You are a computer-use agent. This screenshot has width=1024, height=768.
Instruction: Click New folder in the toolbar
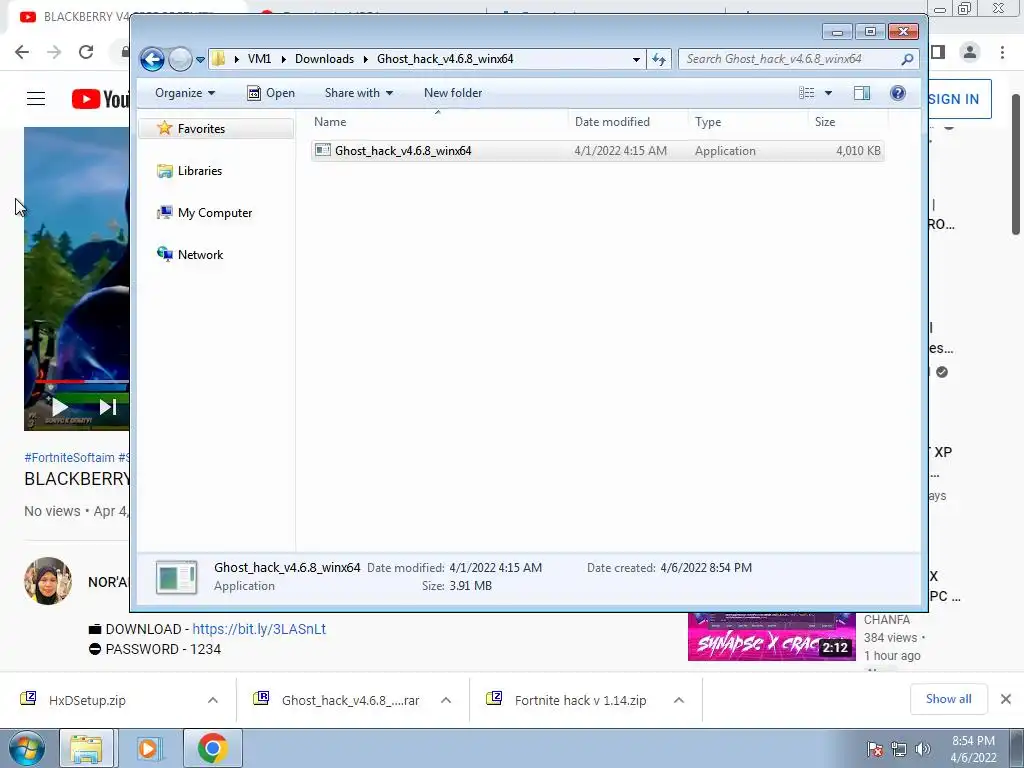(x=453, y=93)
